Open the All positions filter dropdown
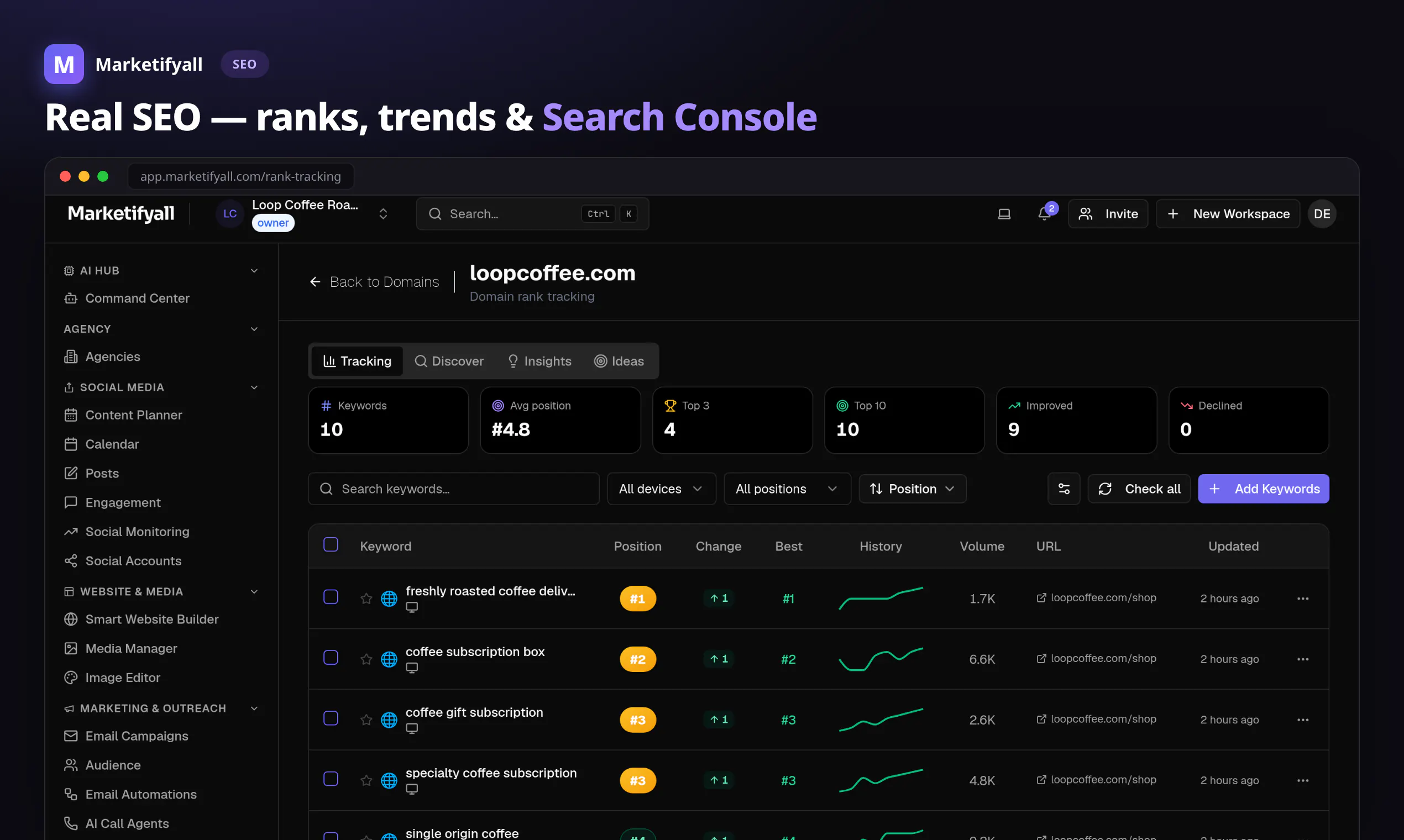Viewport: 1404px width, 840px height. pos(787,489)
